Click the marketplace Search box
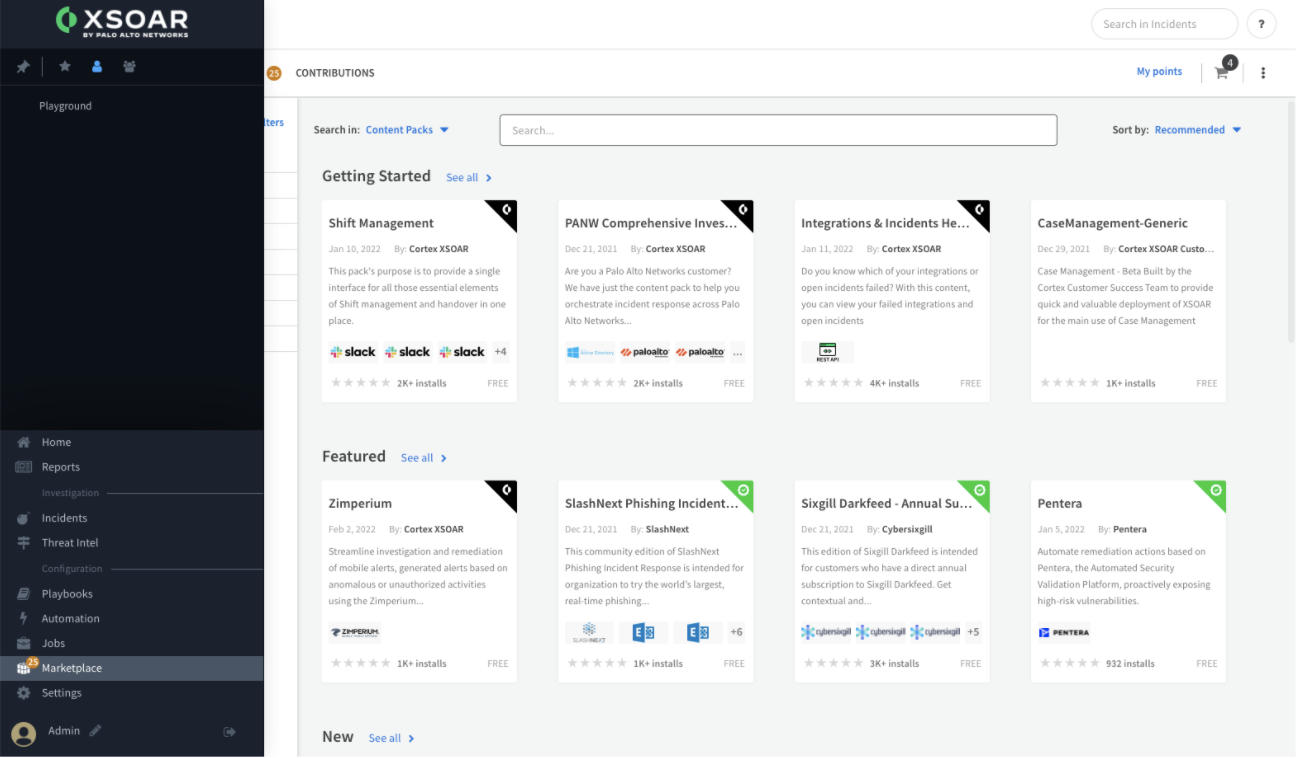Image resolution: width=1296 pixels, height=758 pixels. click(778, 130)
